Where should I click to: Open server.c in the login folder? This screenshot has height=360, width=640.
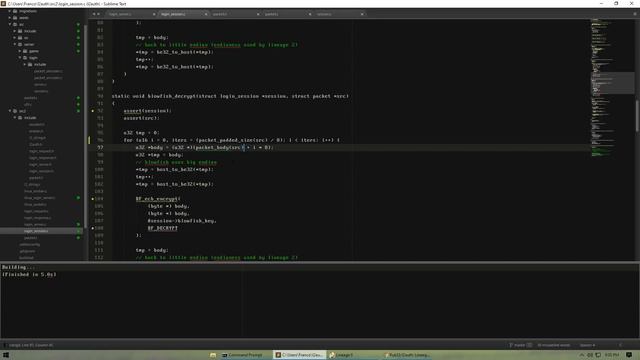pos(40,84)
